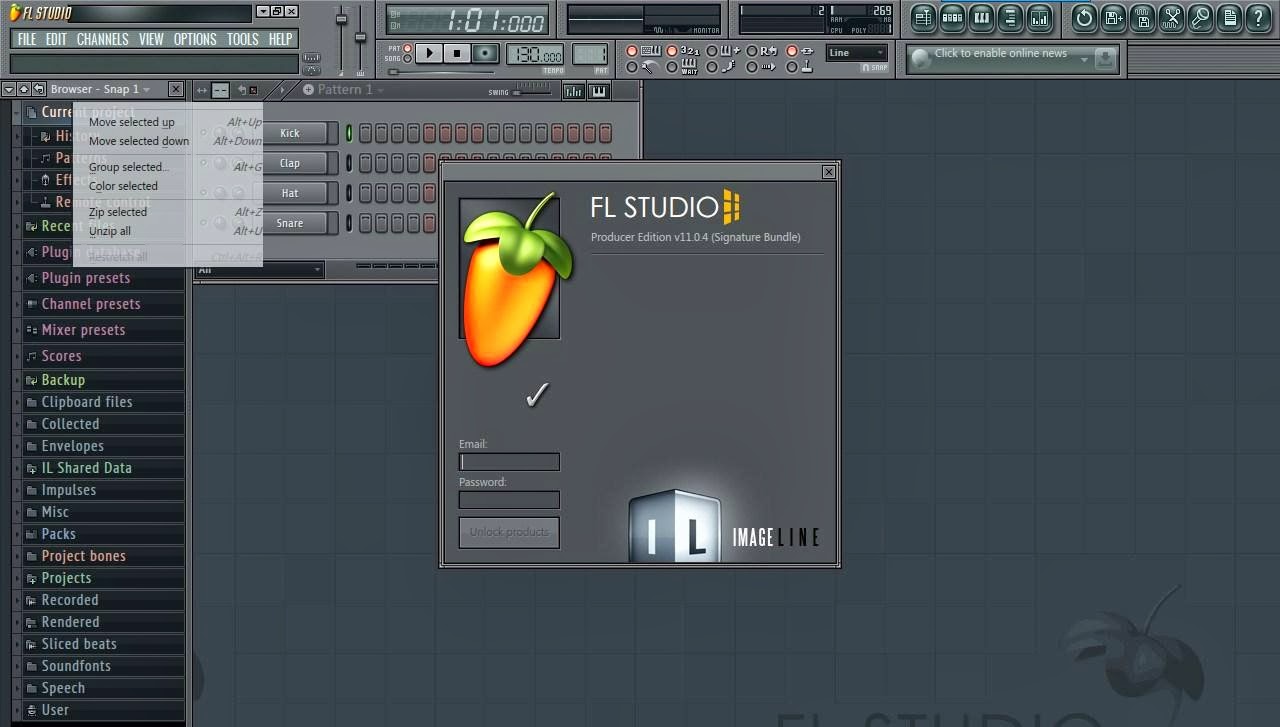
Task: Show the Step Sequencer via toolbar icon
Action: (x=952, y=17)
